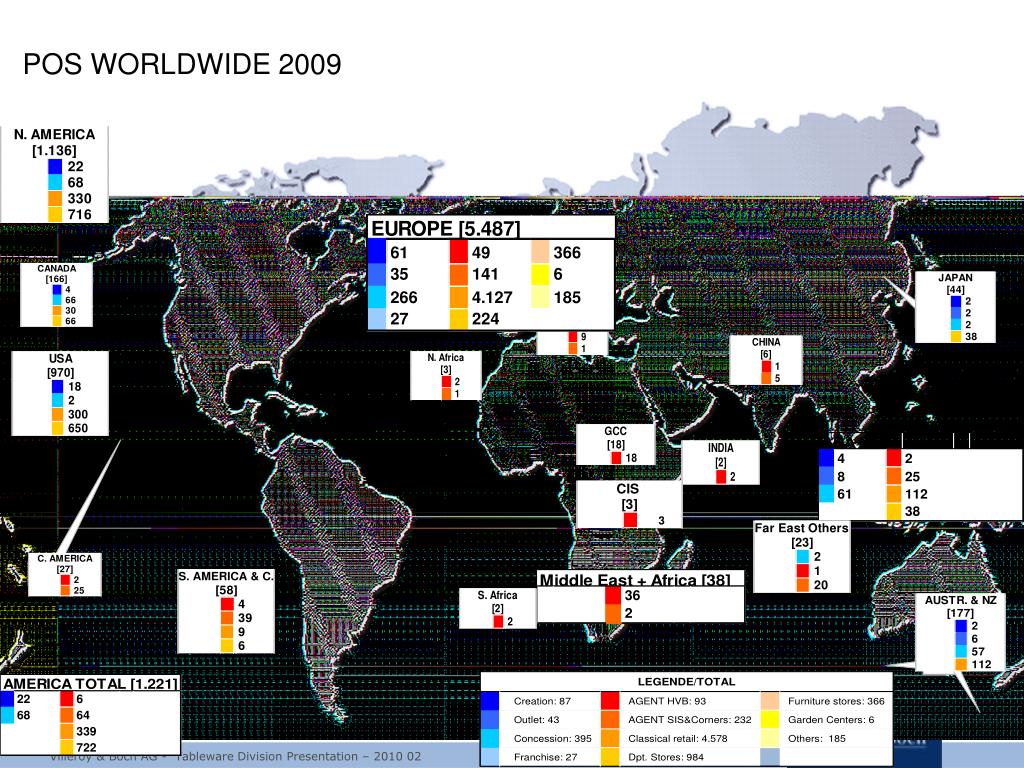This screenshot has height=768, width=1024.
Task: Click the slide title POS WORLDWIDE 2009
Action: tap(182, 64)
